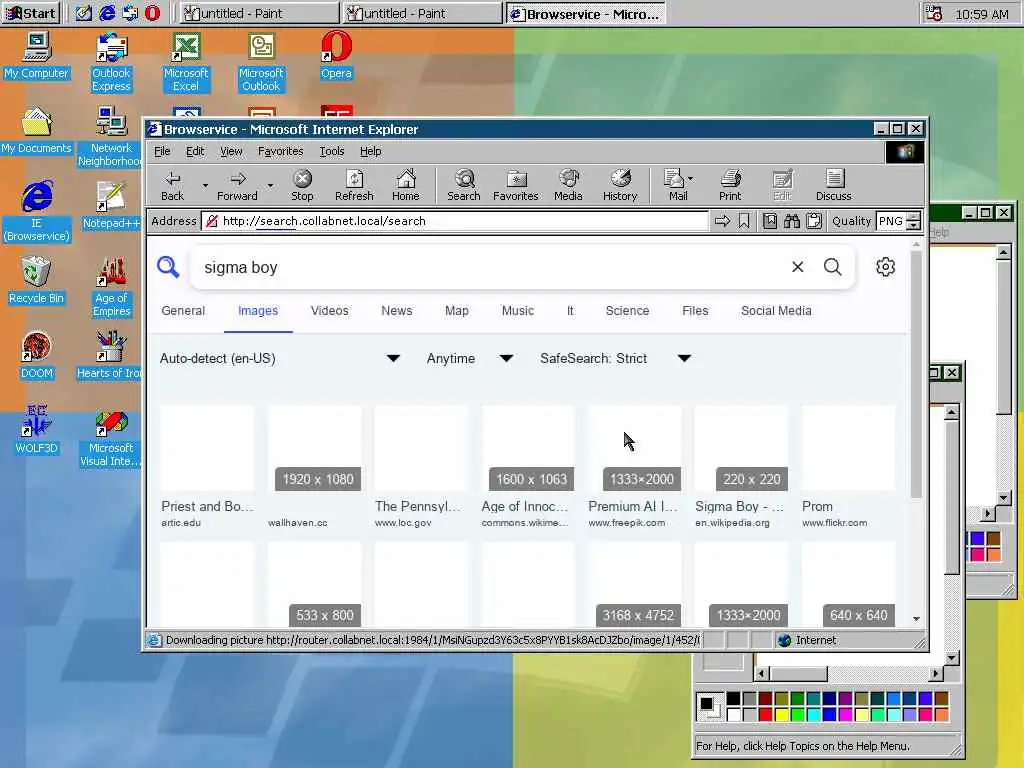Screen dimensions: 1024x768
Task: Click browser page scrollbar down arrow
Action: [x=916, y=618]
